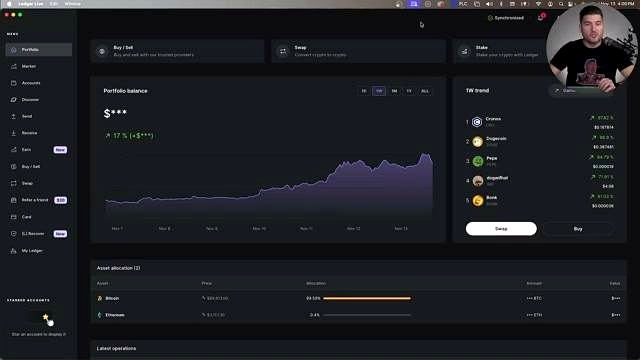This screenshot has width=640, height=360.
Task: Open the Apple menu
Action: coord(9,4)
